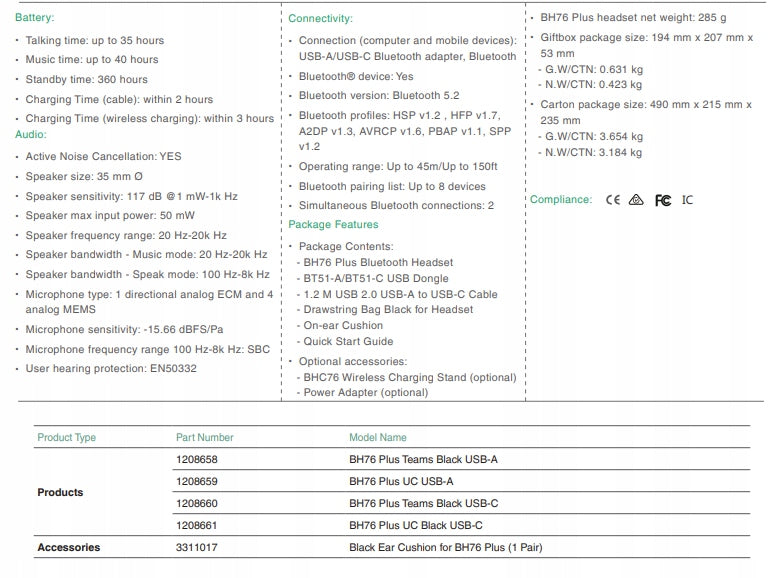Click part number 1208659

pyautogui.click(x=196, y=482)
